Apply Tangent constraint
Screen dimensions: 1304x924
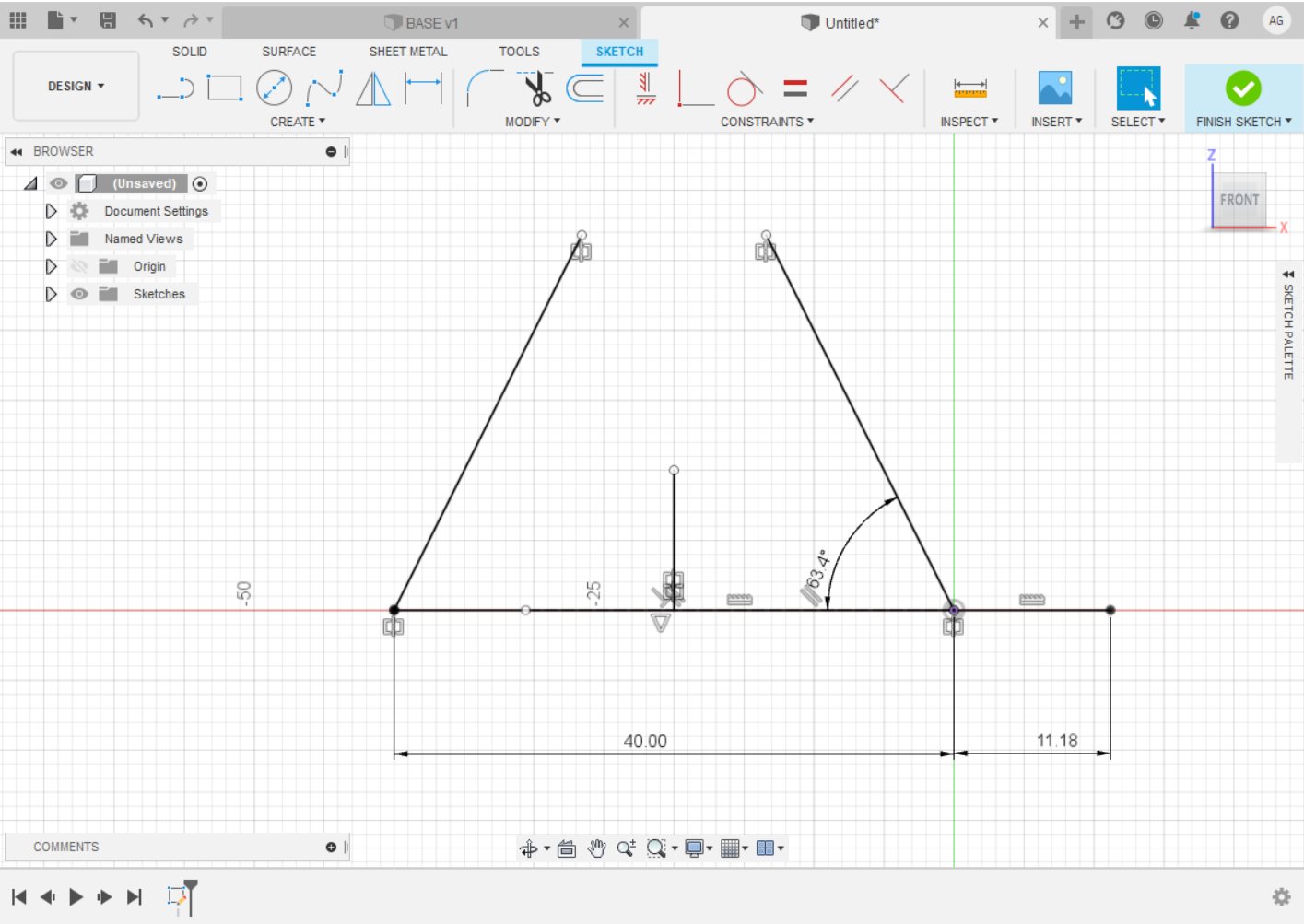click(744, 89)
